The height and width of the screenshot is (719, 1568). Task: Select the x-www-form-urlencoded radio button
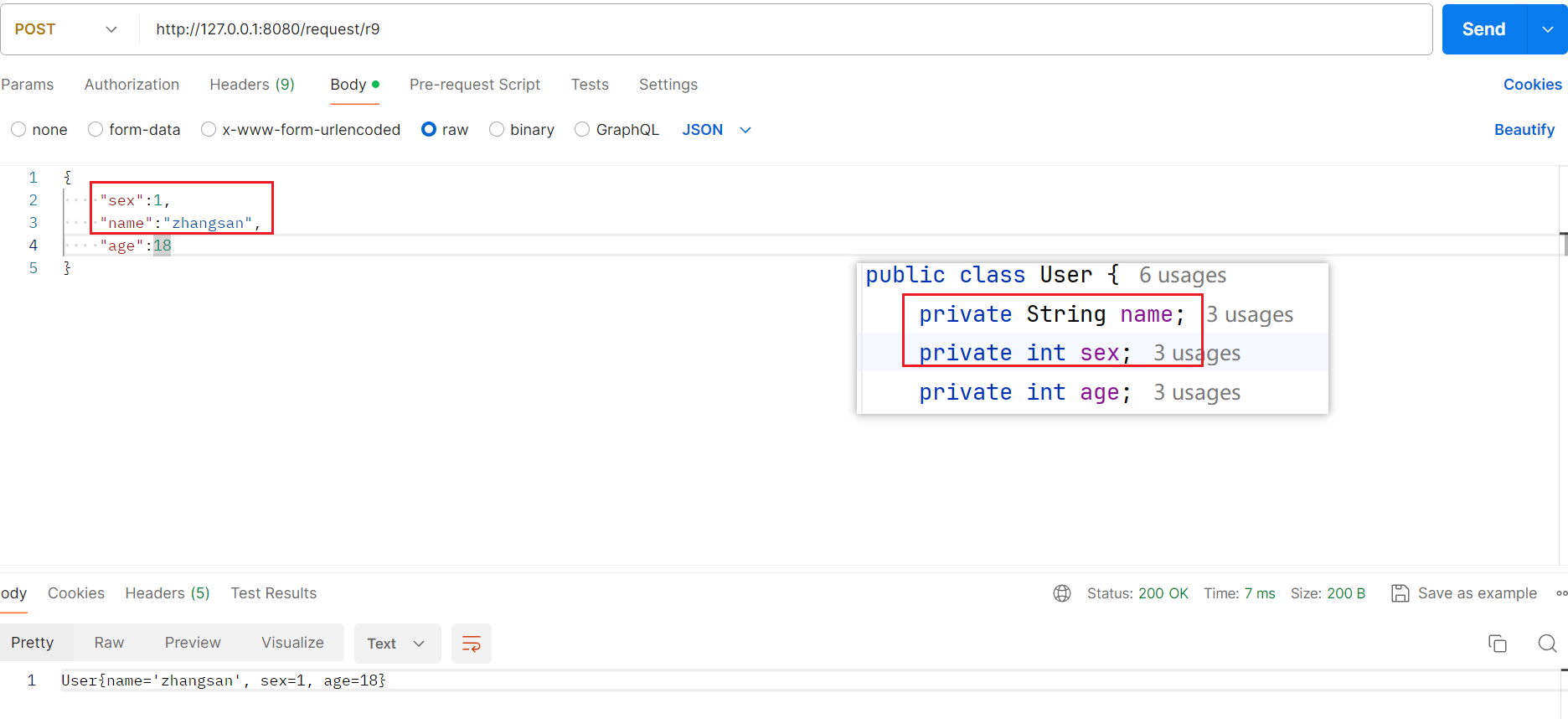coord(209,129)
